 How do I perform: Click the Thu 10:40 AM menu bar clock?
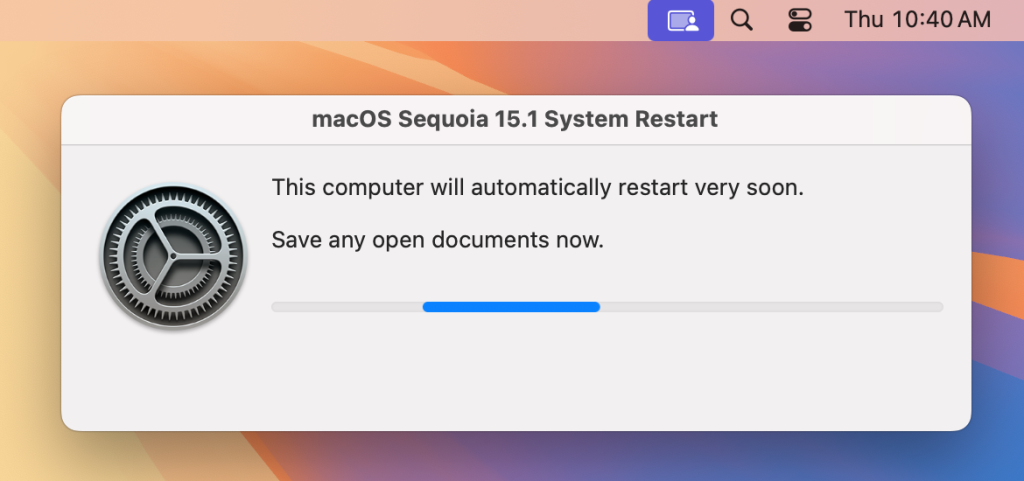[x=917, y=20]
